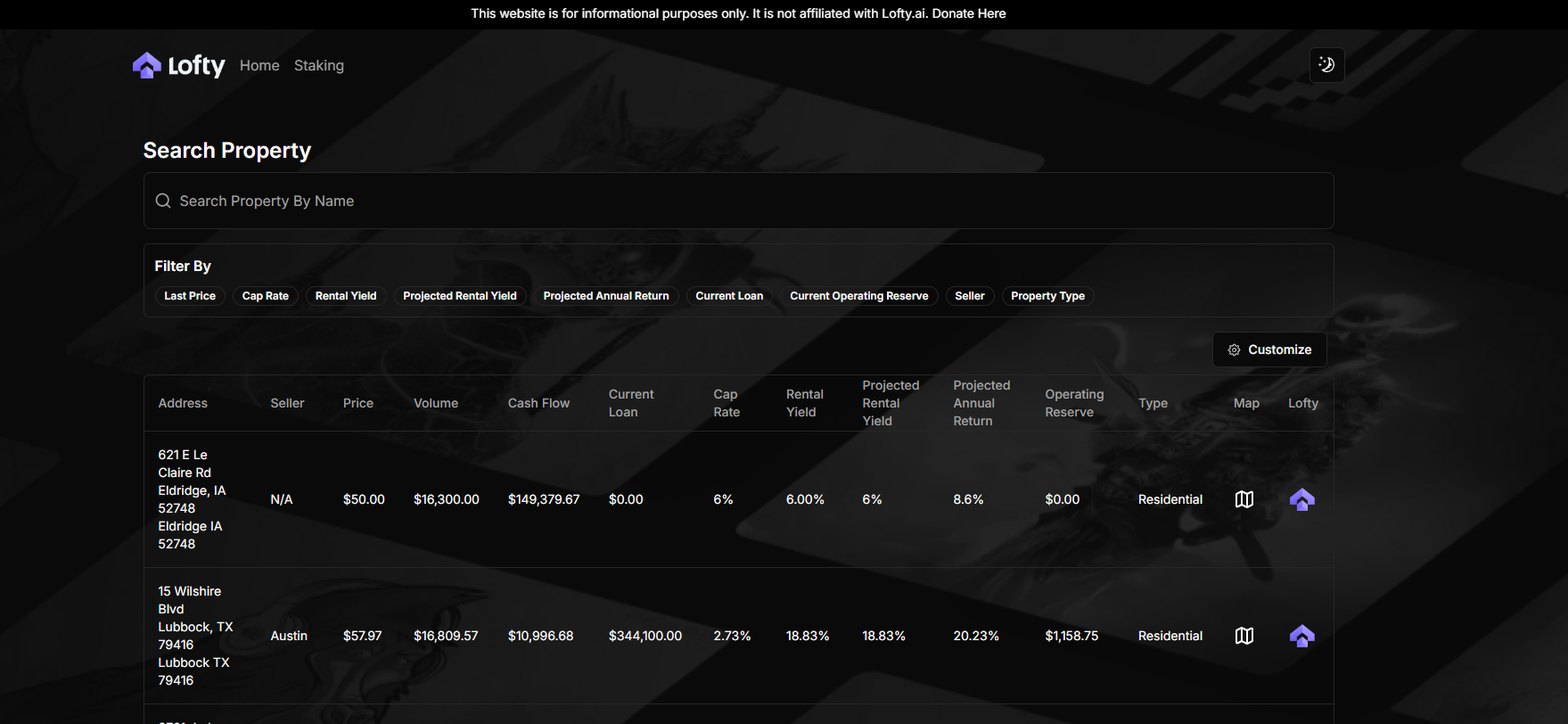1568x724 pixels.
Task: Click the Lofty logo in the header
Action: pos(178,65)
